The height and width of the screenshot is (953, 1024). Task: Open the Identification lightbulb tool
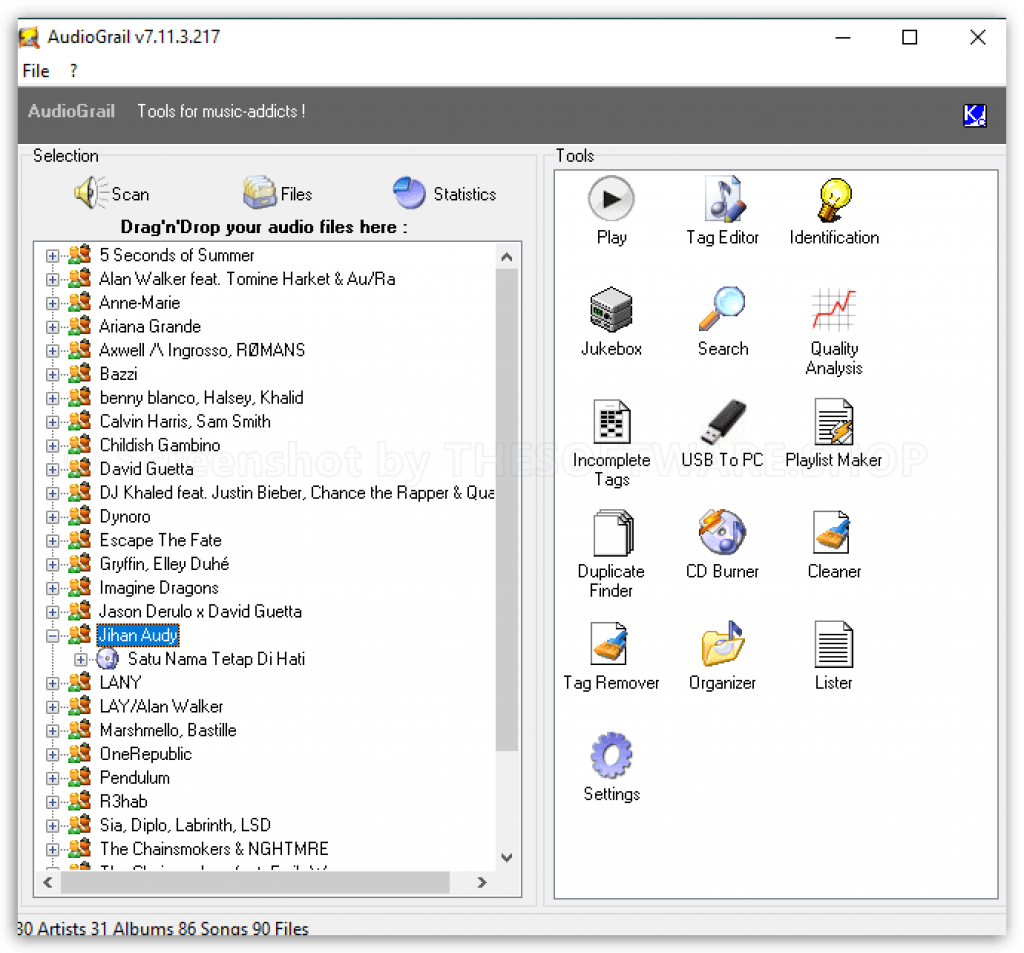point(834,210)
